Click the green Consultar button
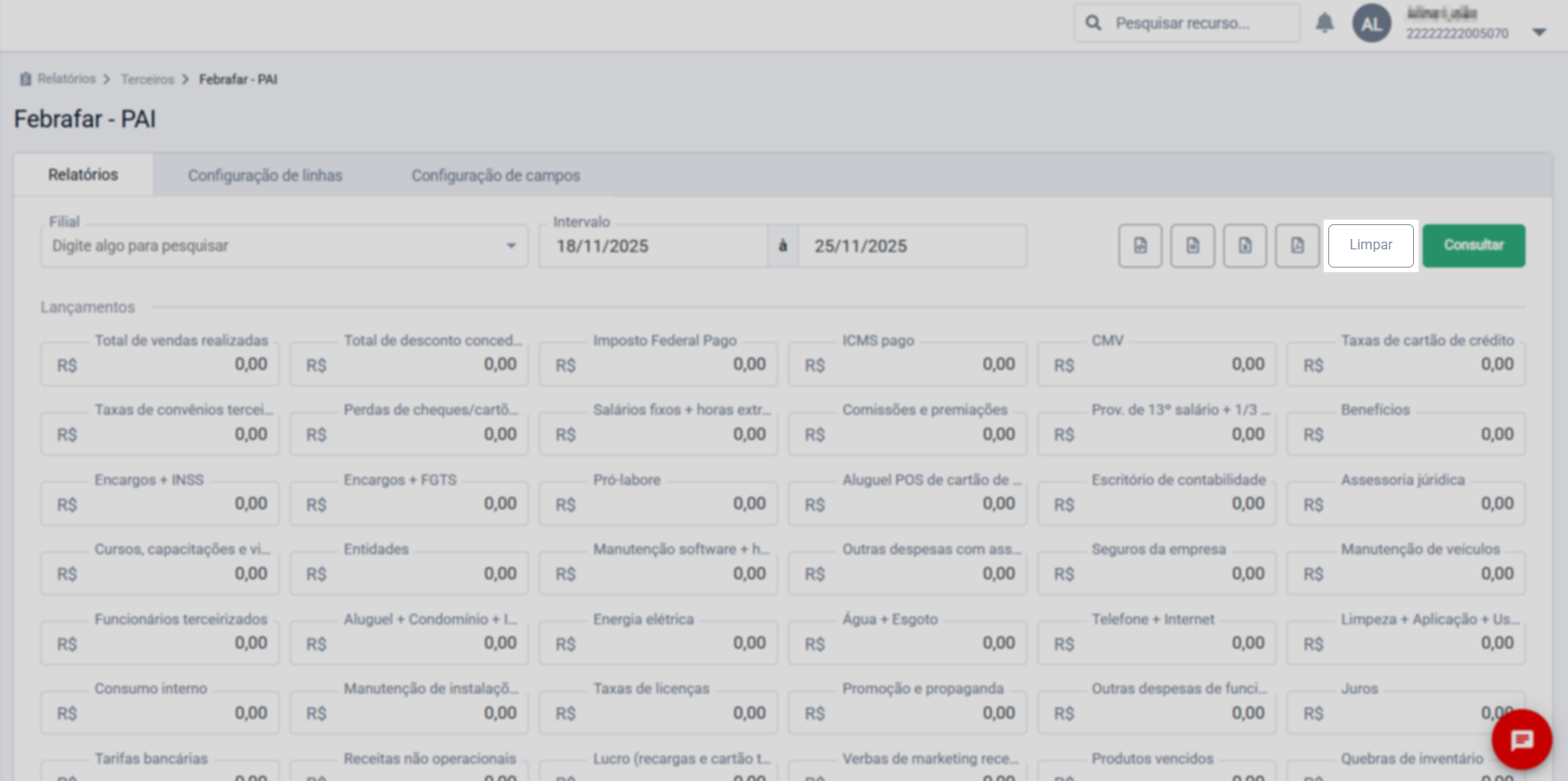The height and width of the screenshot is (781, 1568). 1474,245
